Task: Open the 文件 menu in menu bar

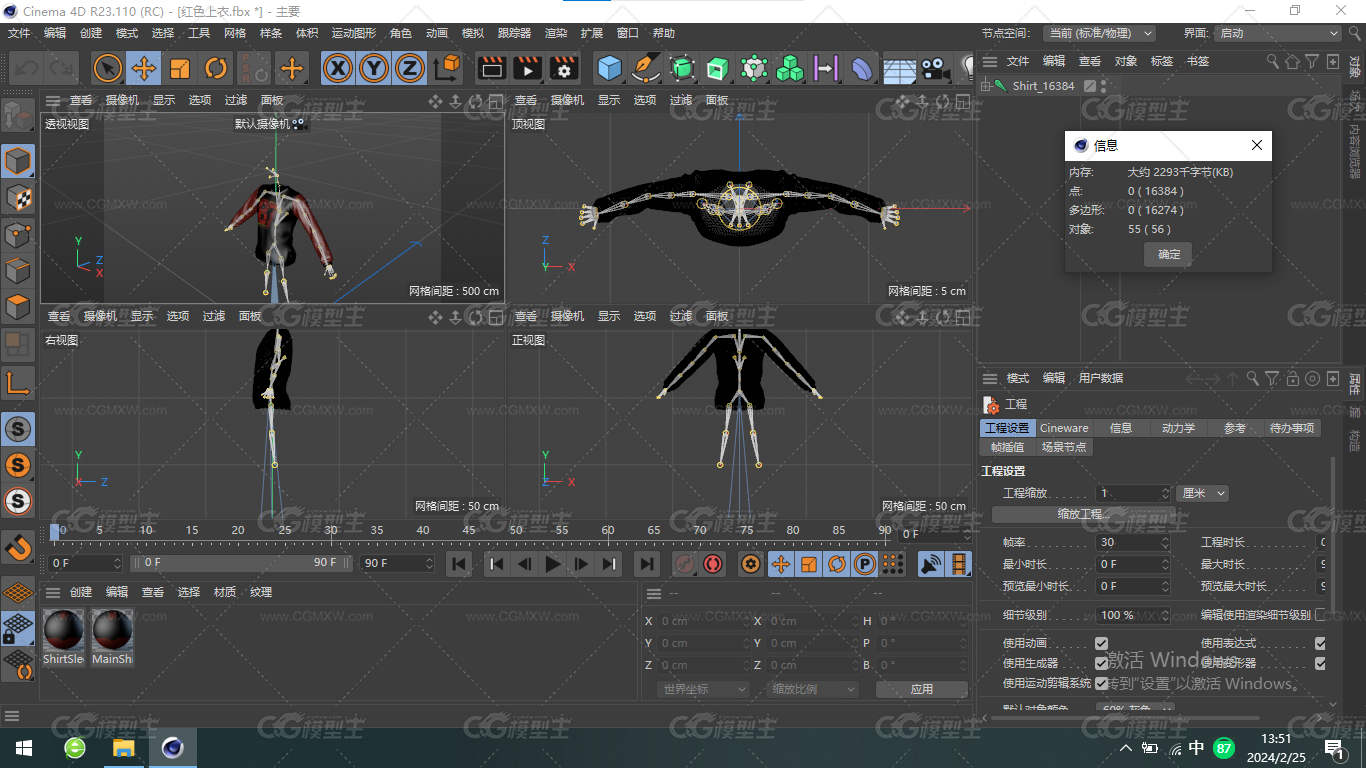Action: [x=19, y=33]
